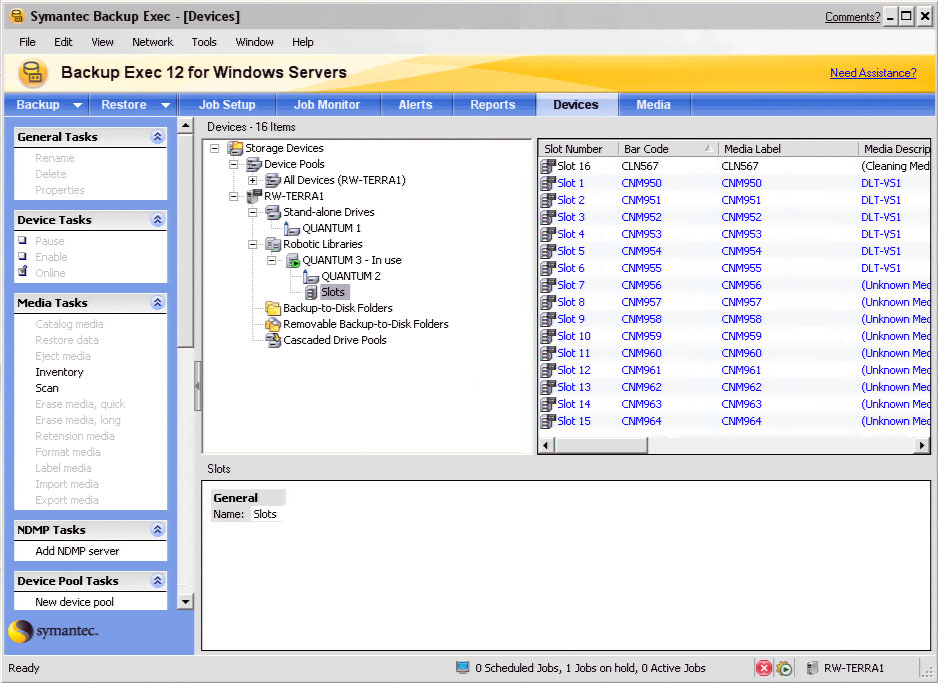Click the slot list scroll right arrow
This screenshot has width=938, height=683.
922,446
